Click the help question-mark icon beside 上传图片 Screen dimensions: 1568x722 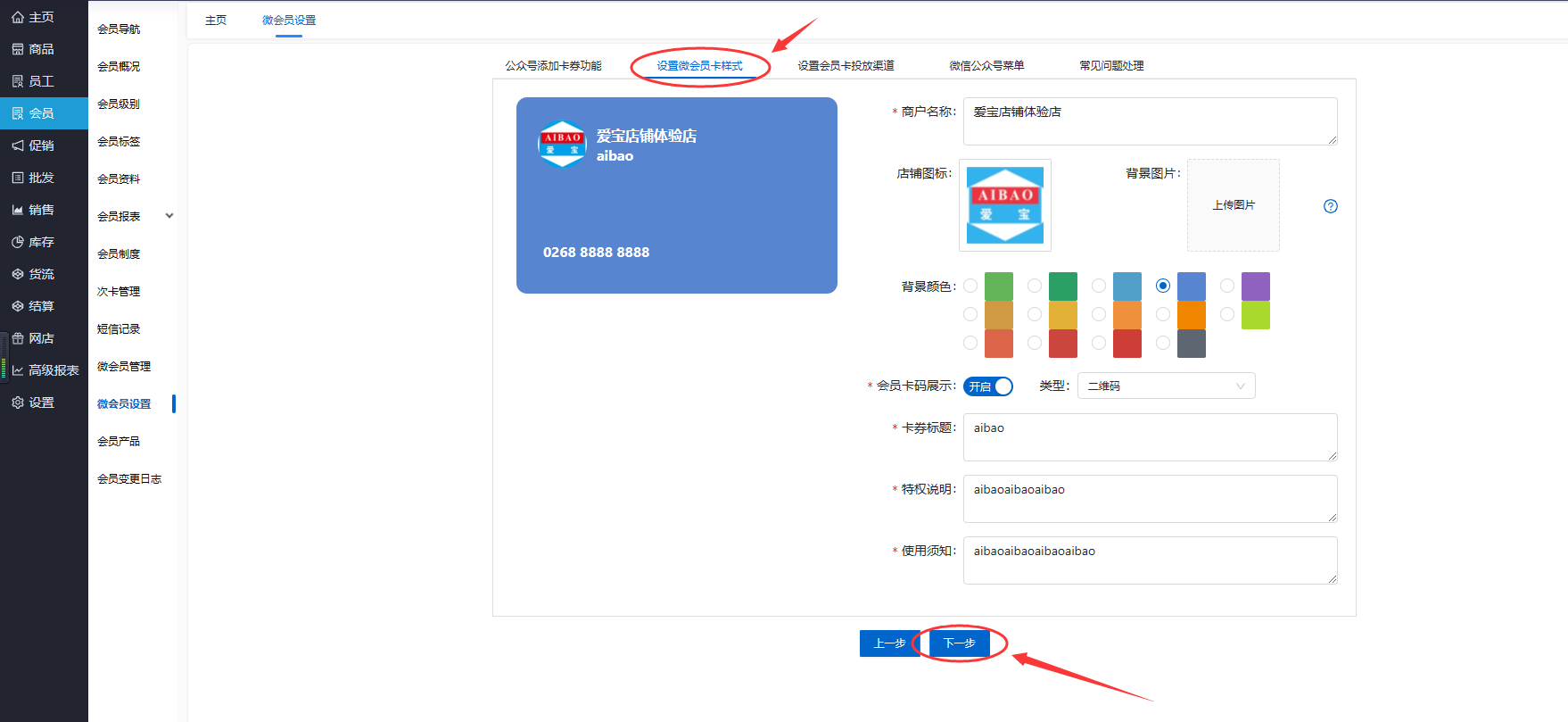click(x=1331, y=206)
